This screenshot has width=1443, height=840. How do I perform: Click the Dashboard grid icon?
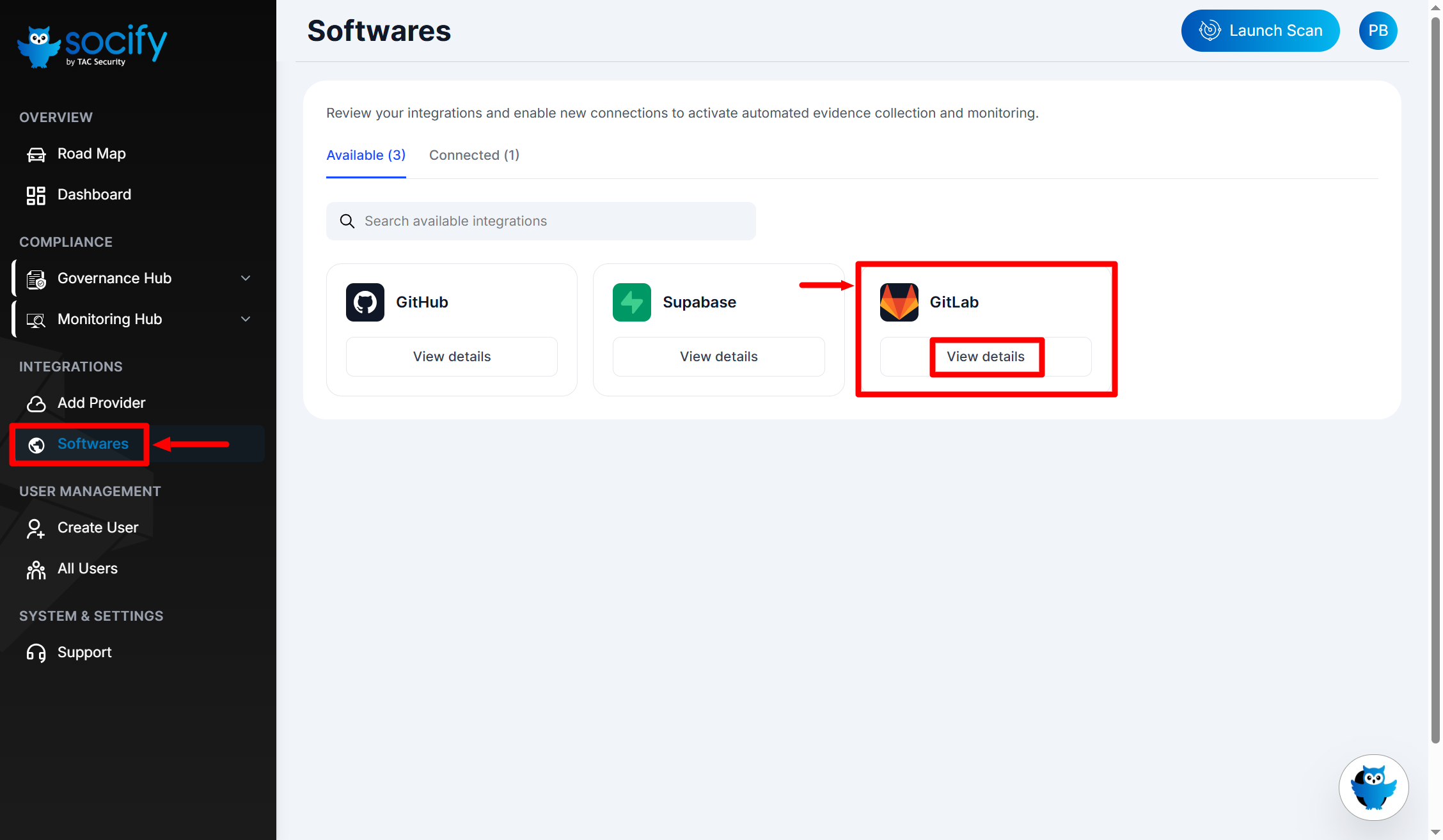pyautogui.click(x=36, y=195)
